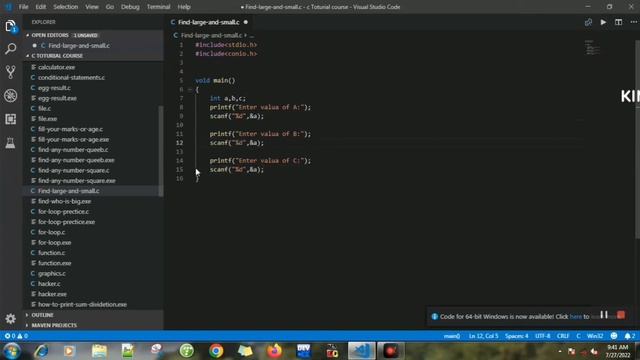
Task: Open find-any-number-square.c file
Action: click(x=73, y=170)
